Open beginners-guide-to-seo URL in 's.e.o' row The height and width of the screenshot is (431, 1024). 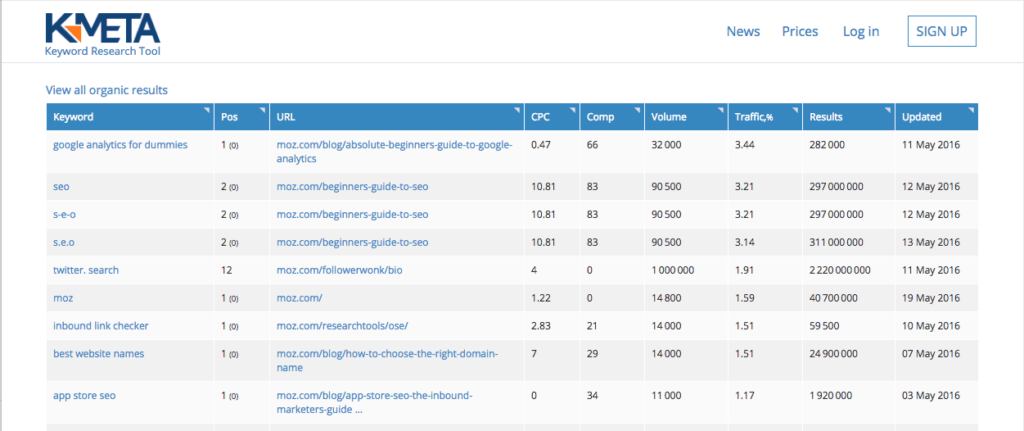(x=353, y=242)
